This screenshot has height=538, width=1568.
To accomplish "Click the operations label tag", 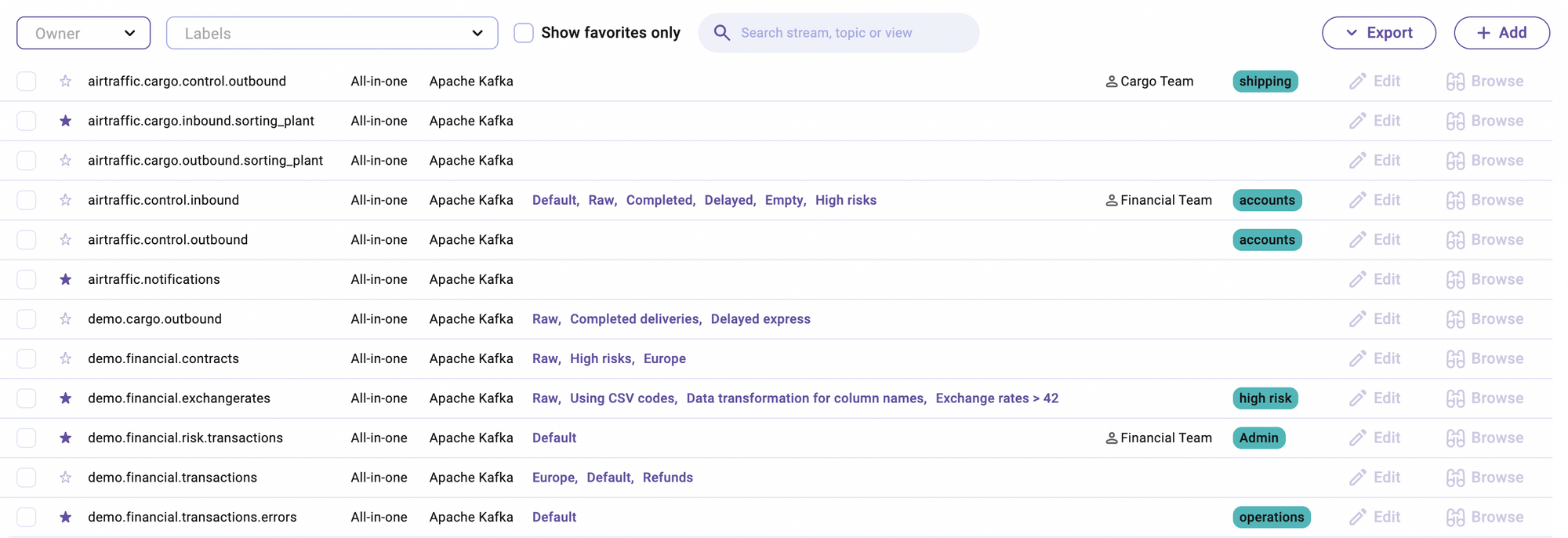I will (x=1272, y=517).
